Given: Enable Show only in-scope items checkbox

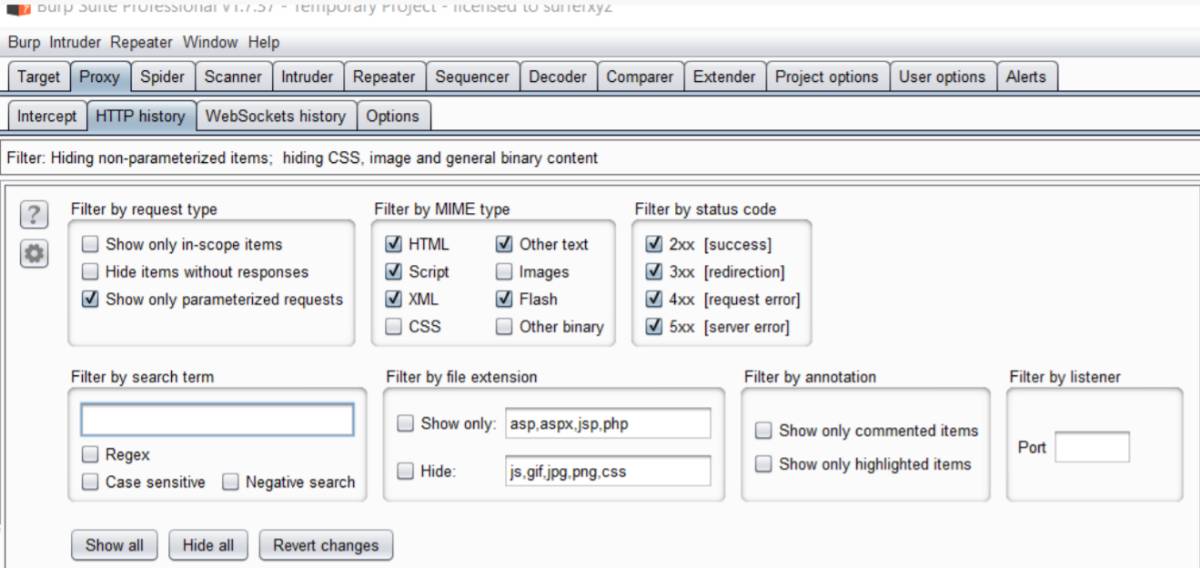Looking at the screenshot, I should click(91, 244).
